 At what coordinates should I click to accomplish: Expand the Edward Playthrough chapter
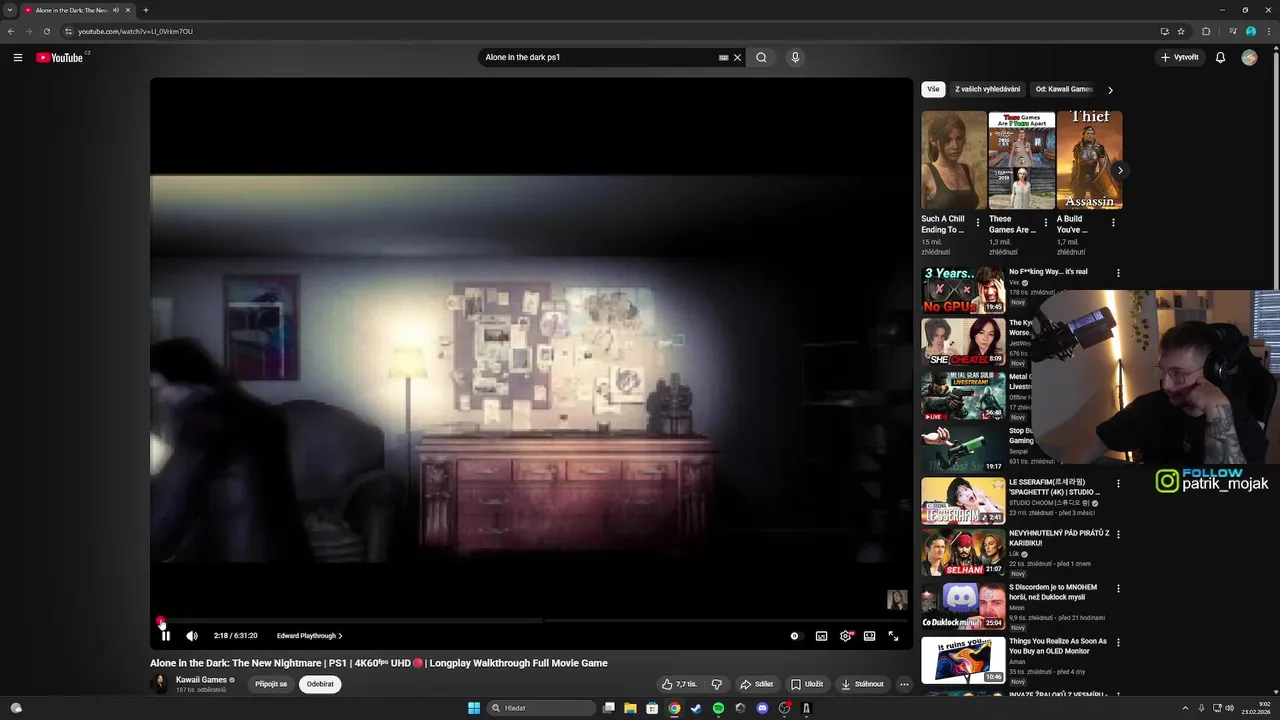pyautogui.click(x=309, y=636)
